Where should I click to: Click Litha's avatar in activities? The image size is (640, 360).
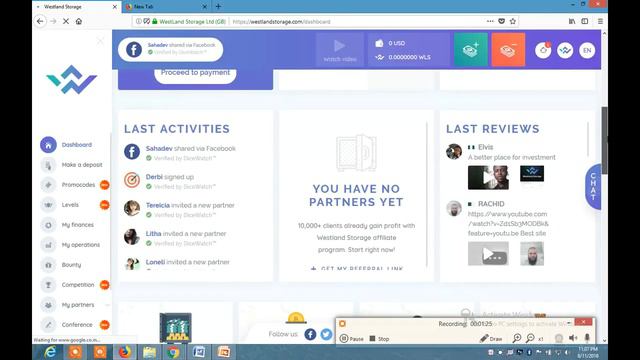132,237
